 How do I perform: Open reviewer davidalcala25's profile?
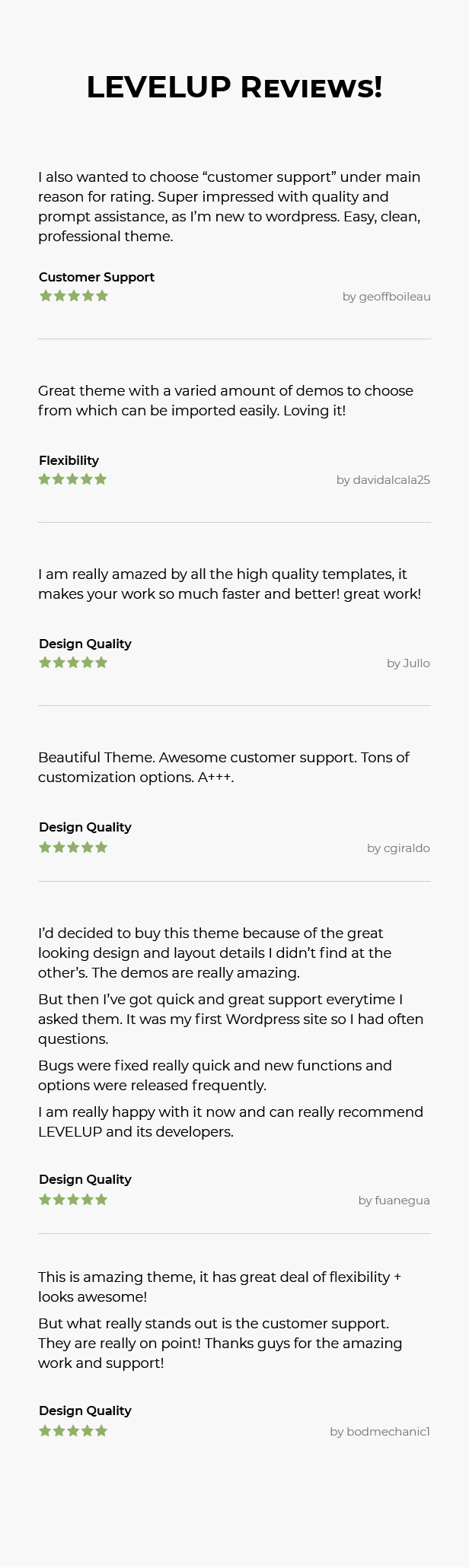pos(391,480)
